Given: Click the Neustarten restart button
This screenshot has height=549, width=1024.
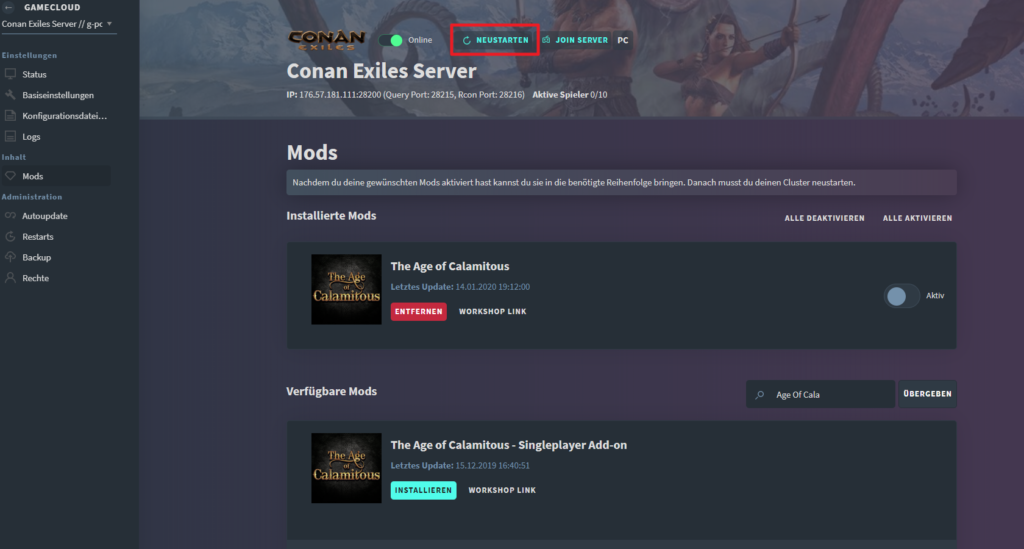Looking at the screenshot, I should tap(495, 40).
